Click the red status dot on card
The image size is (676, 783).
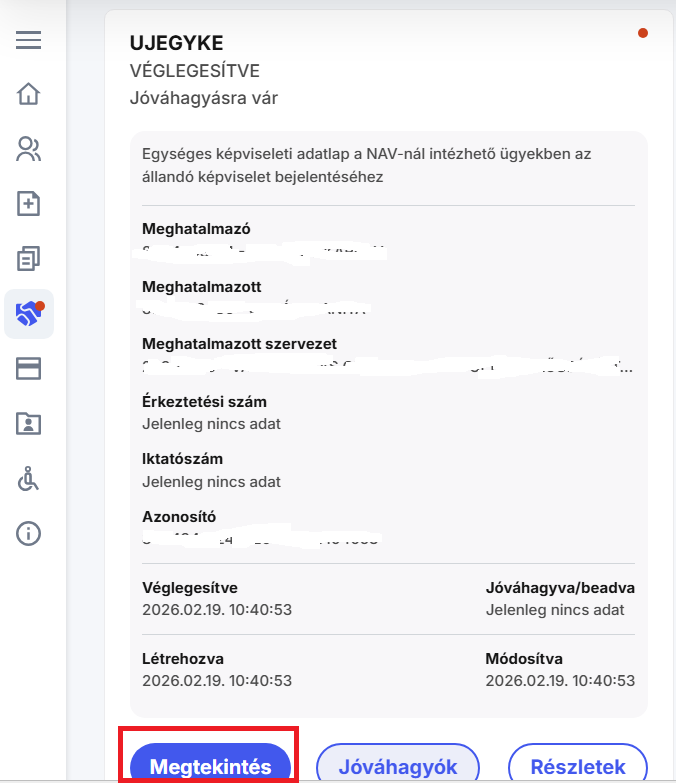(x=642, y=33)
